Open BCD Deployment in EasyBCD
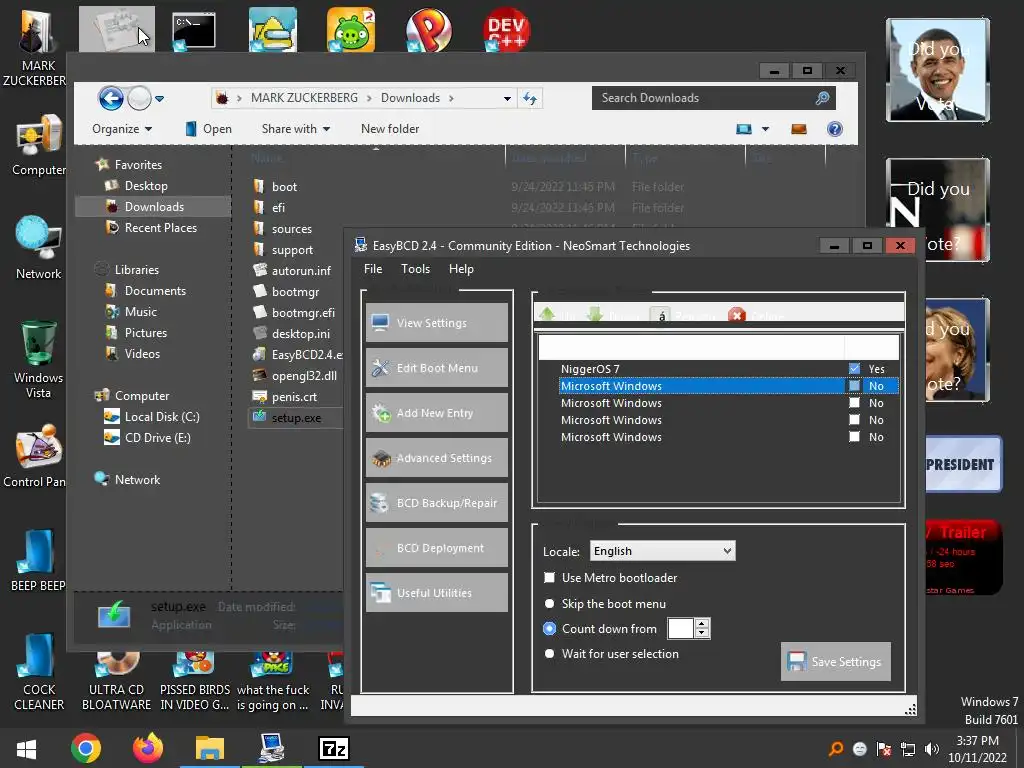The image size is (1024, 768). point(436,548)
